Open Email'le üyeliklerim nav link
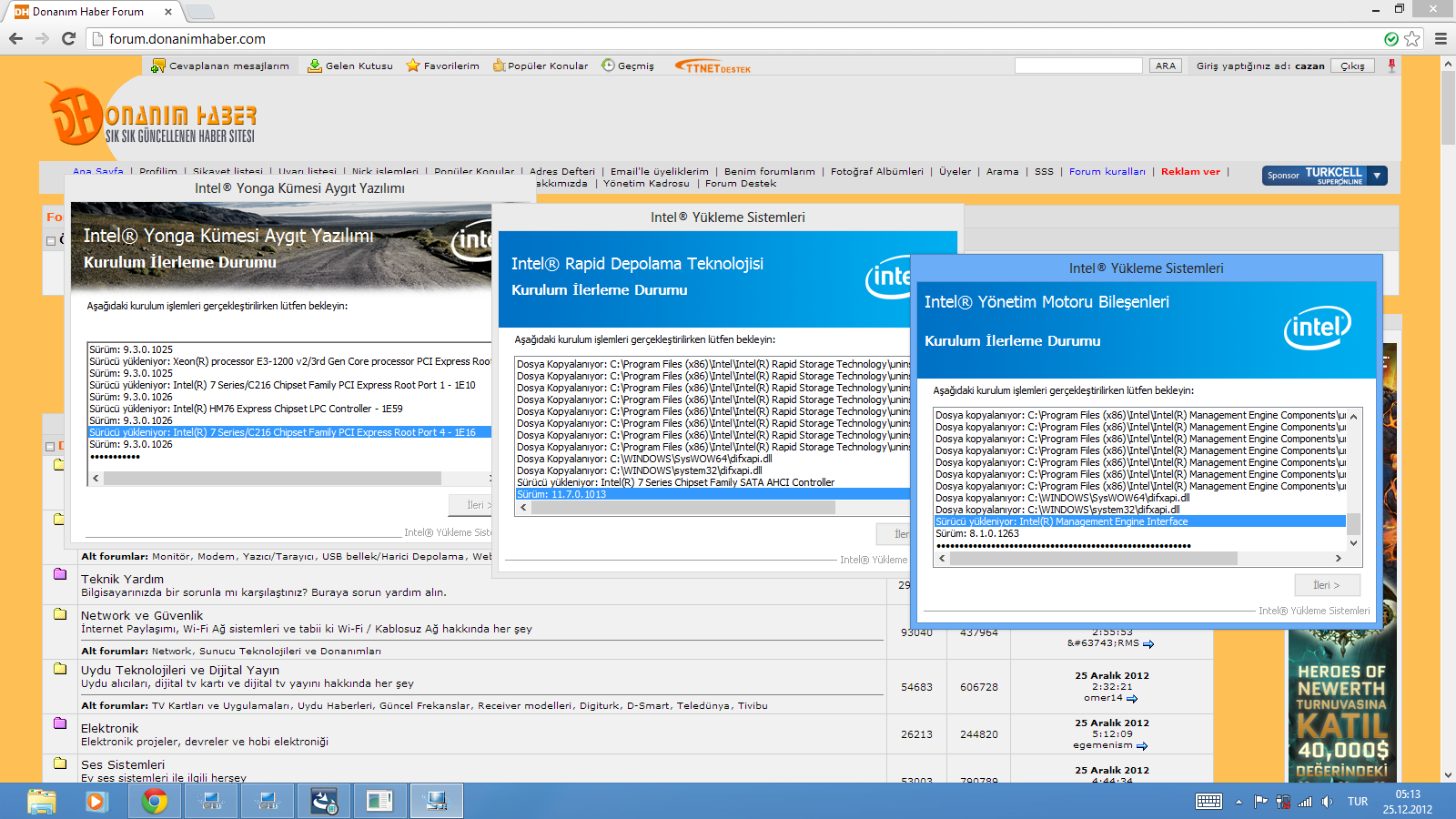The height and width of the screenshot is (819, 1456). [x=659, y=171]
